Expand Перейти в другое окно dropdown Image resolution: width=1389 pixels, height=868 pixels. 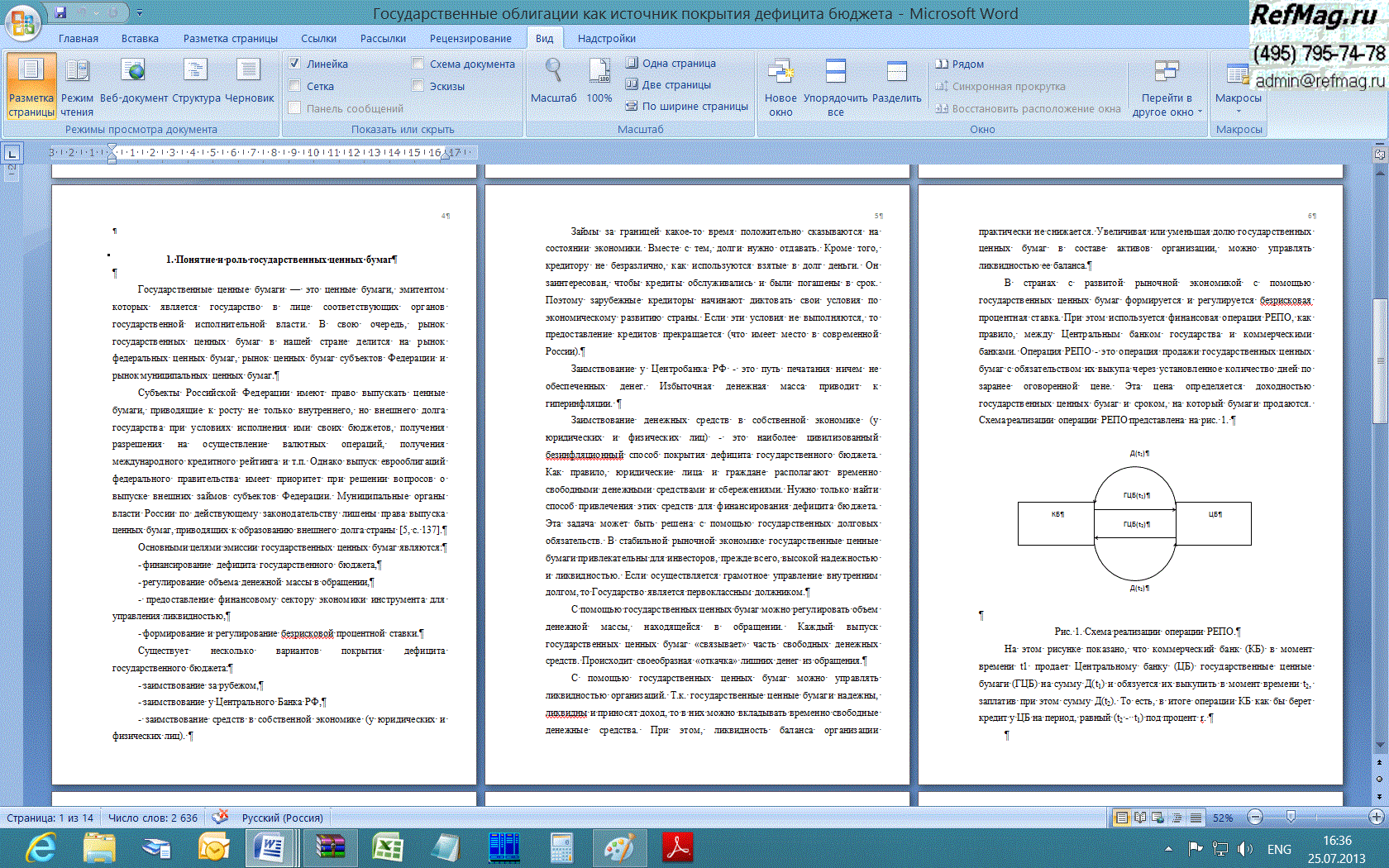(1167, 91)
